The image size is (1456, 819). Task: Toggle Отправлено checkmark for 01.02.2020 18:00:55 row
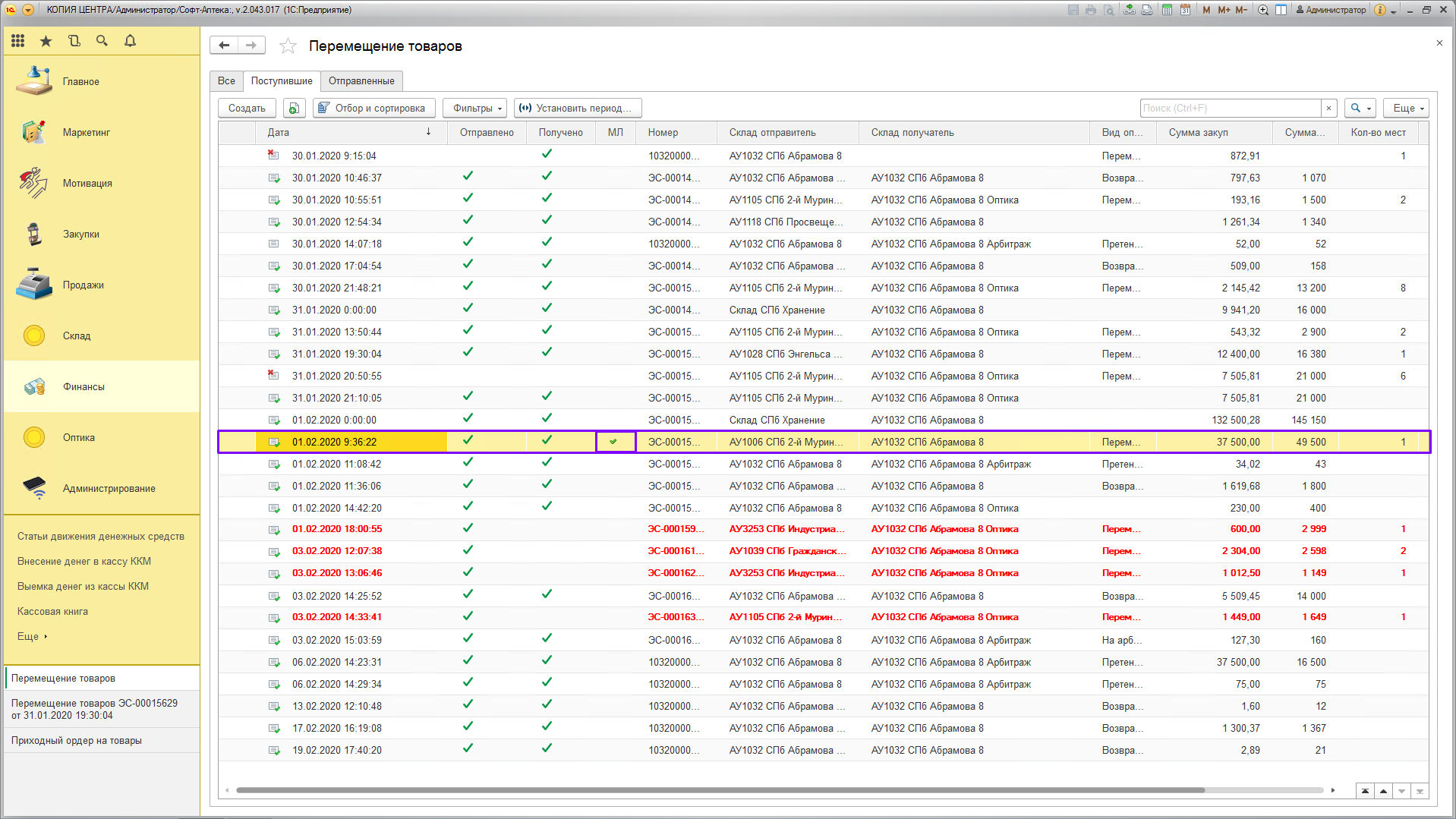(468, 528)
